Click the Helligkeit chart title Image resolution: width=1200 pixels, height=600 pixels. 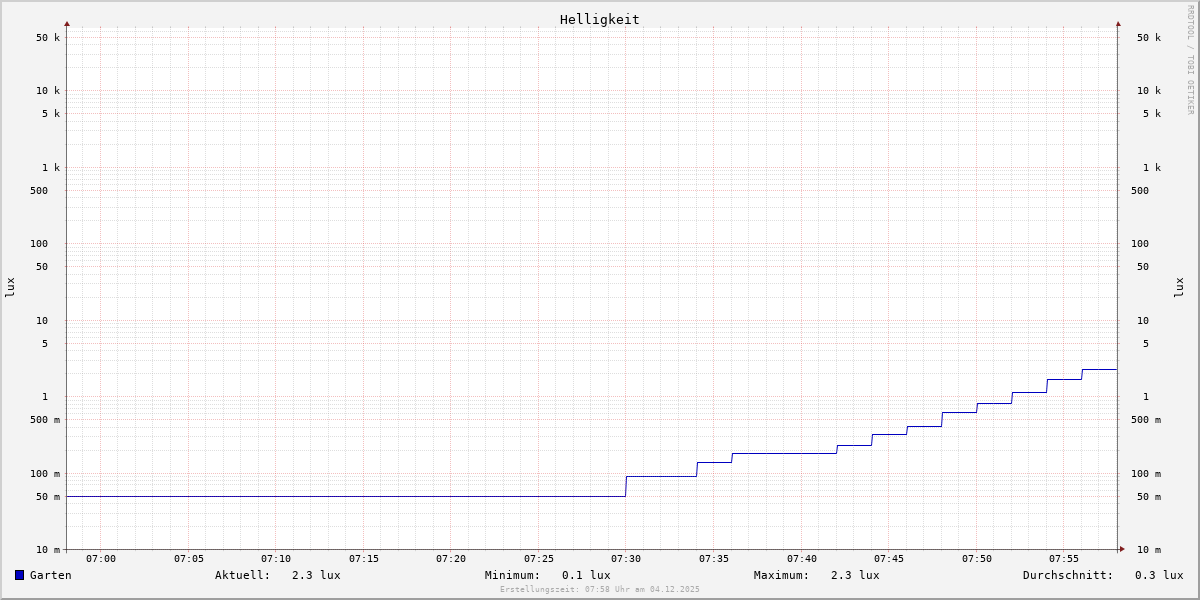coord(599,19)
